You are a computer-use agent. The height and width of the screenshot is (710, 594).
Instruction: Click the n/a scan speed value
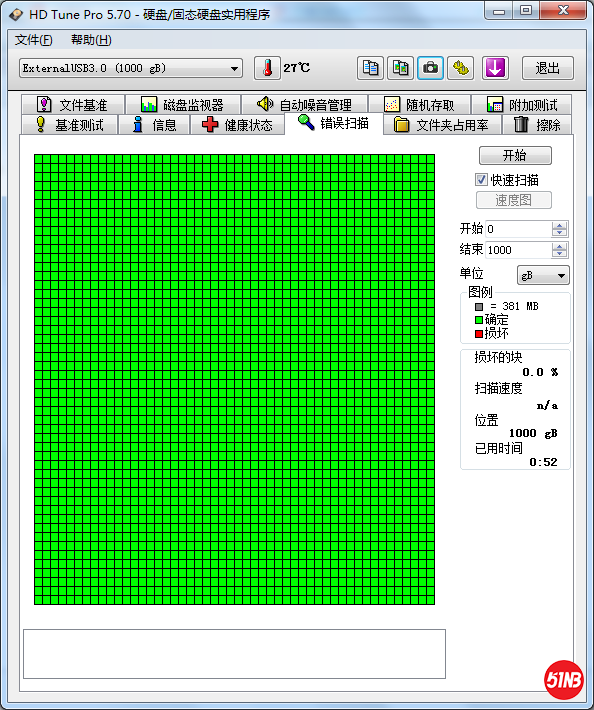pyautogui.click(x=547, y=405)
